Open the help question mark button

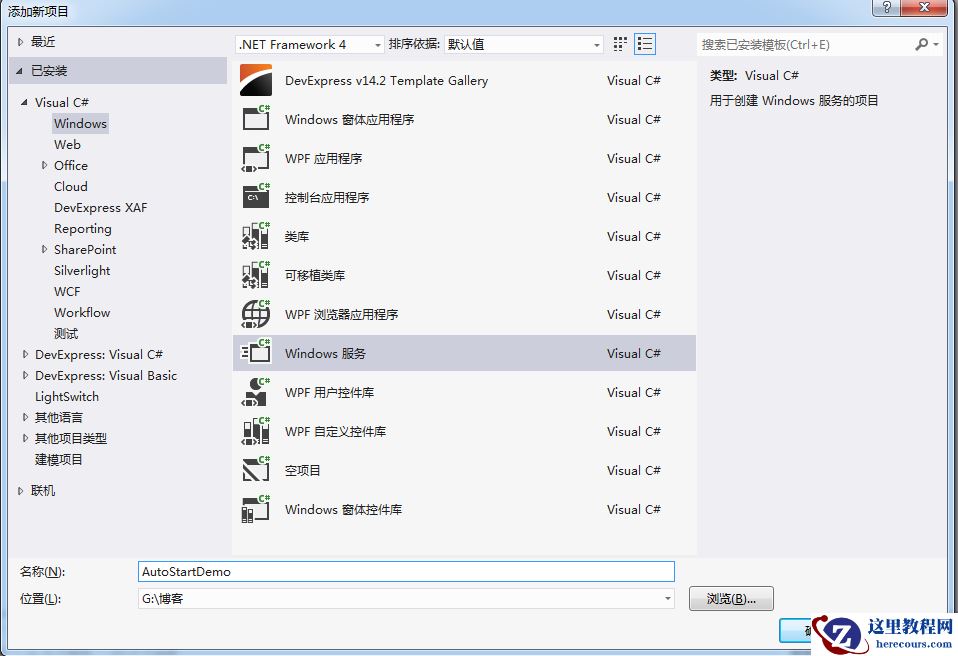coord(886,8)
